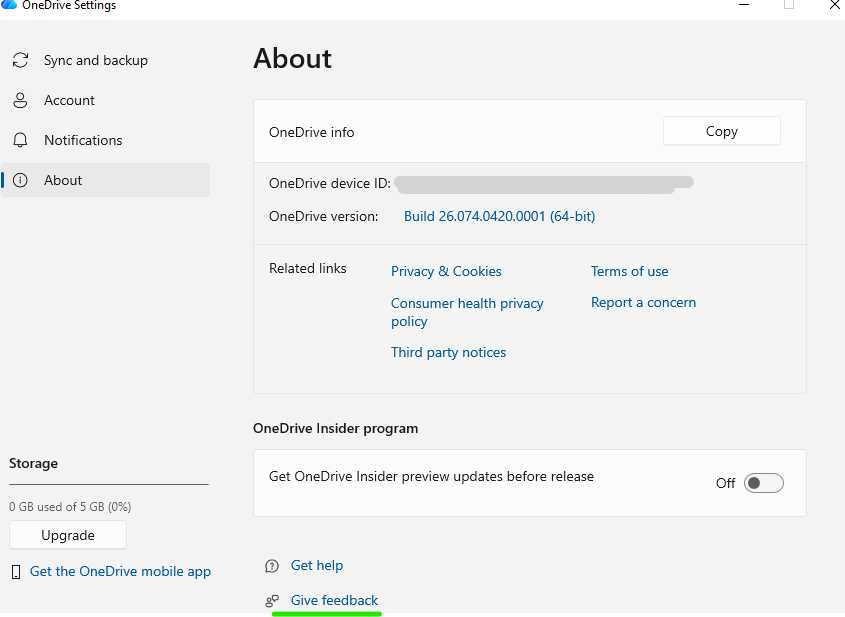Click the Report a concern link
The height and width of the screenshot is (617, 845).
coord(643,302)
